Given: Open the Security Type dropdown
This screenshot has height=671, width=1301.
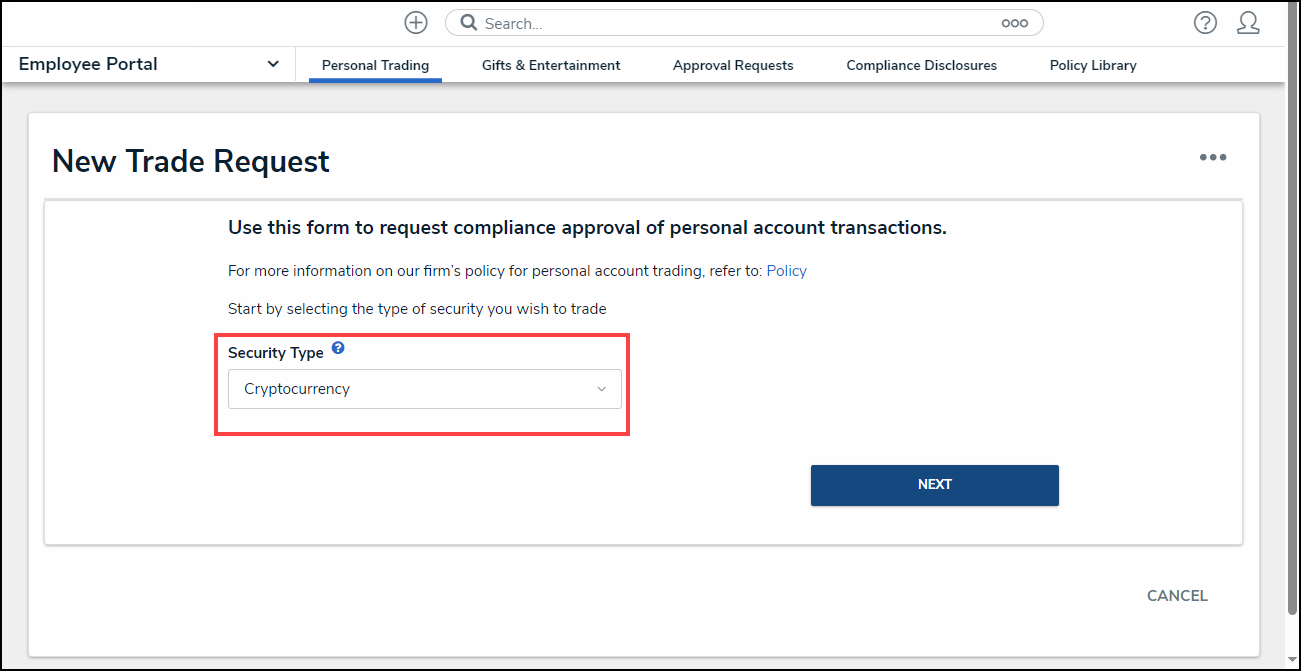Looking at the screenshot, I should click(x=424, y=389).
